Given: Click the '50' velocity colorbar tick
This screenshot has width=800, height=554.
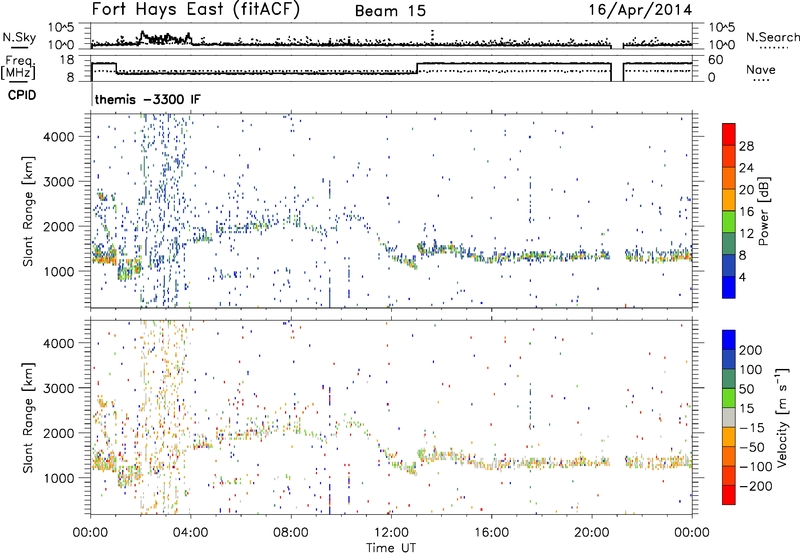Looking at the screenshot, I should click(746, 389).
